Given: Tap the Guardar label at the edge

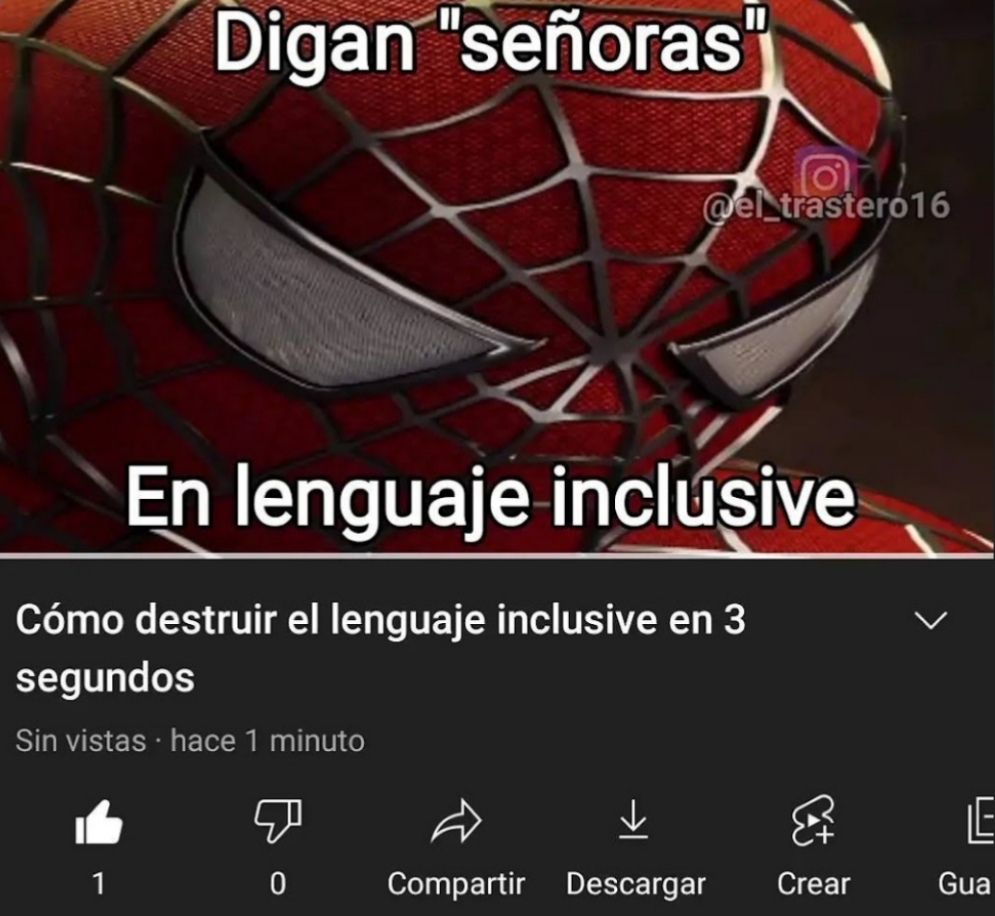Looking at the screenshot, I should (965, 884).
